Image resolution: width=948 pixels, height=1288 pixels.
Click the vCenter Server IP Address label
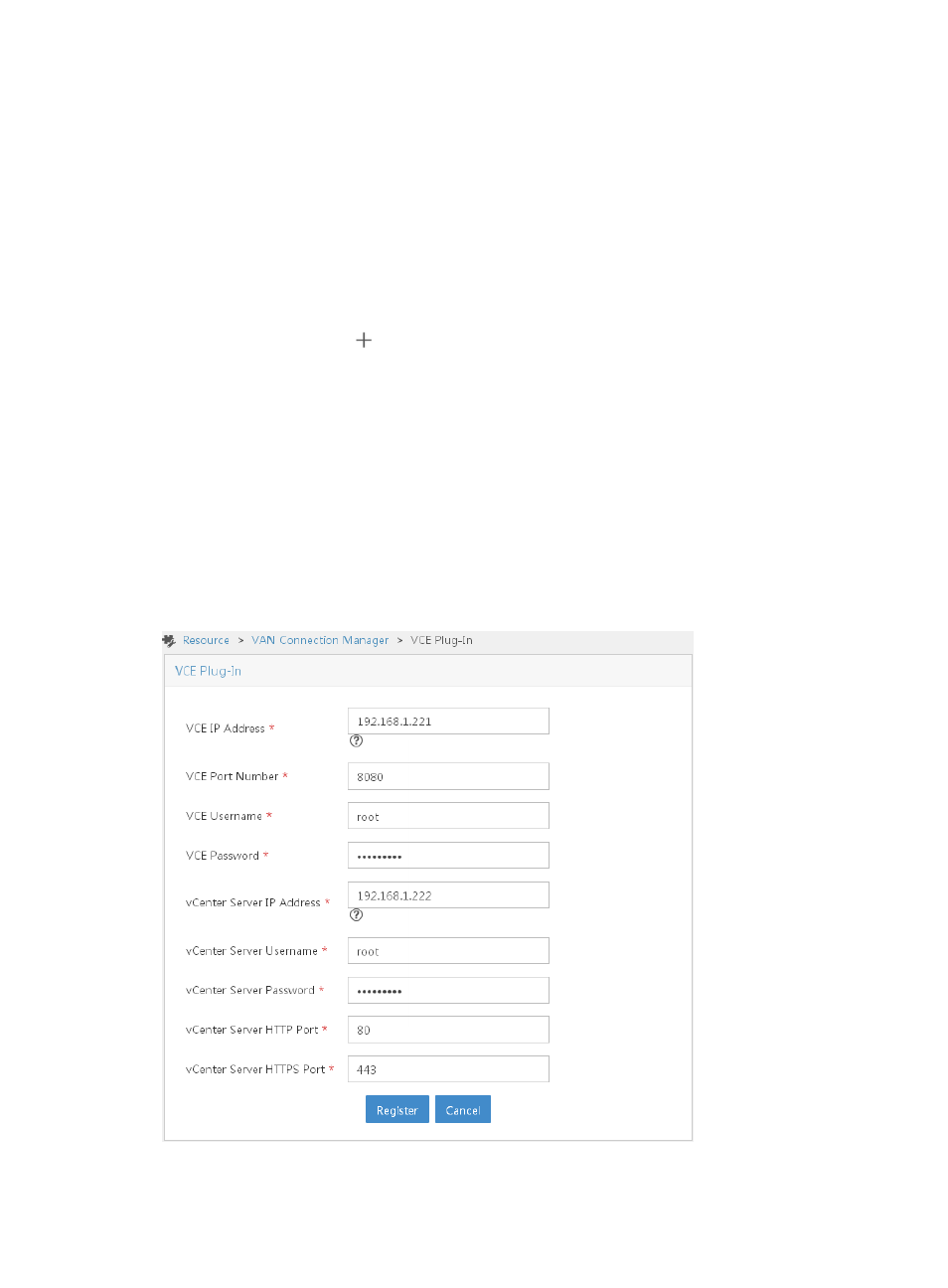click(253, 902)
